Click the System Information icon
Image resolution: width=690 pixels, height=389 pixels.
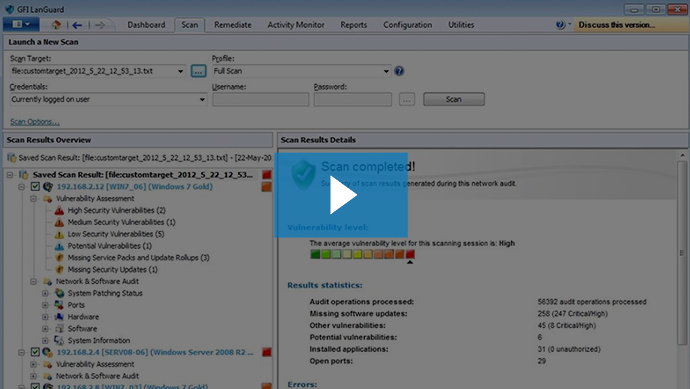59,341
